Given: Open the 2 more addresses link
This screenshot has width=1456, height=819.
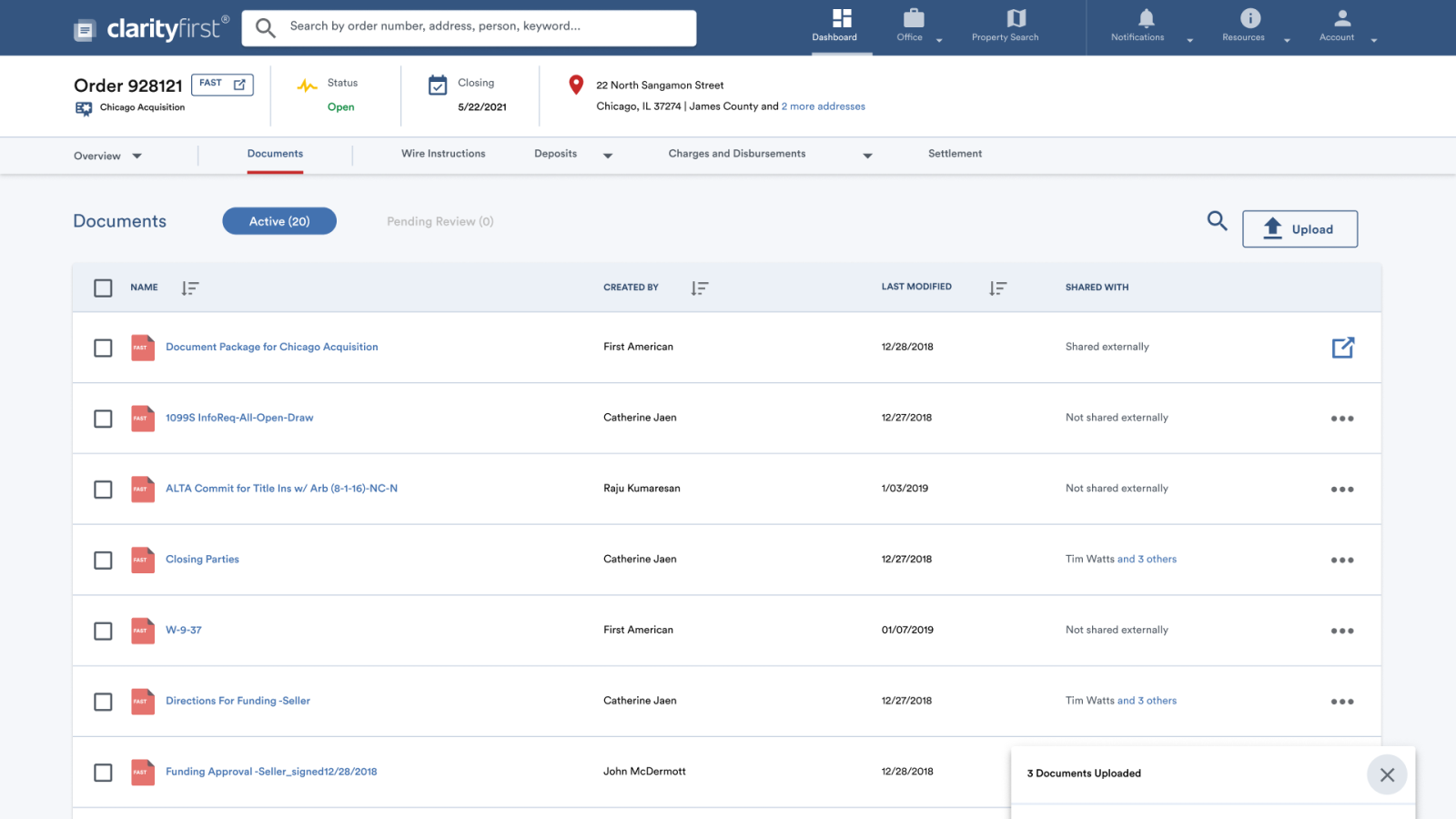Looking at the screenshot, I should [823, 106].
